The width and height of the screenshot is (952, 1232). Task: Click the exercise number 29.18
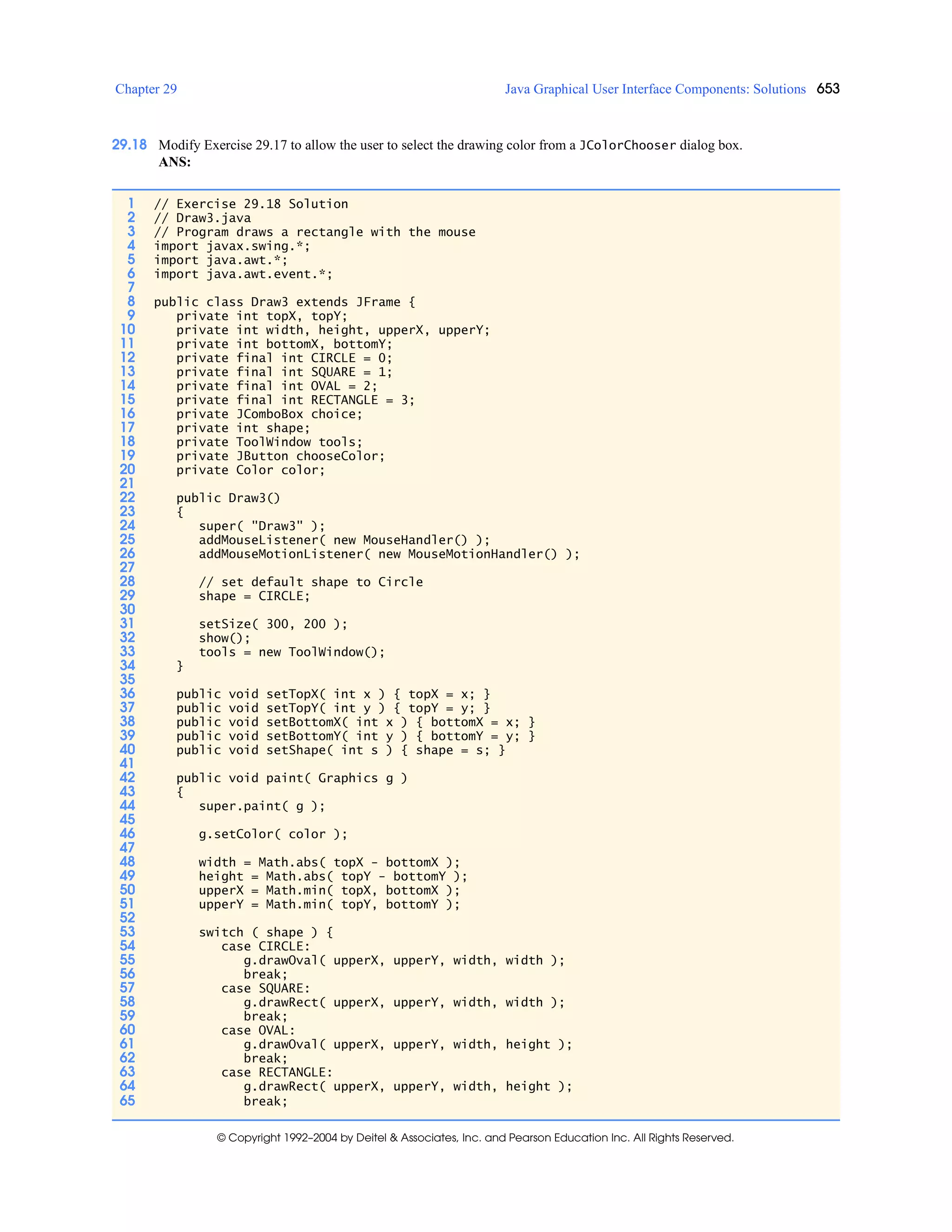pyautogui.click(x=129, y=145)
